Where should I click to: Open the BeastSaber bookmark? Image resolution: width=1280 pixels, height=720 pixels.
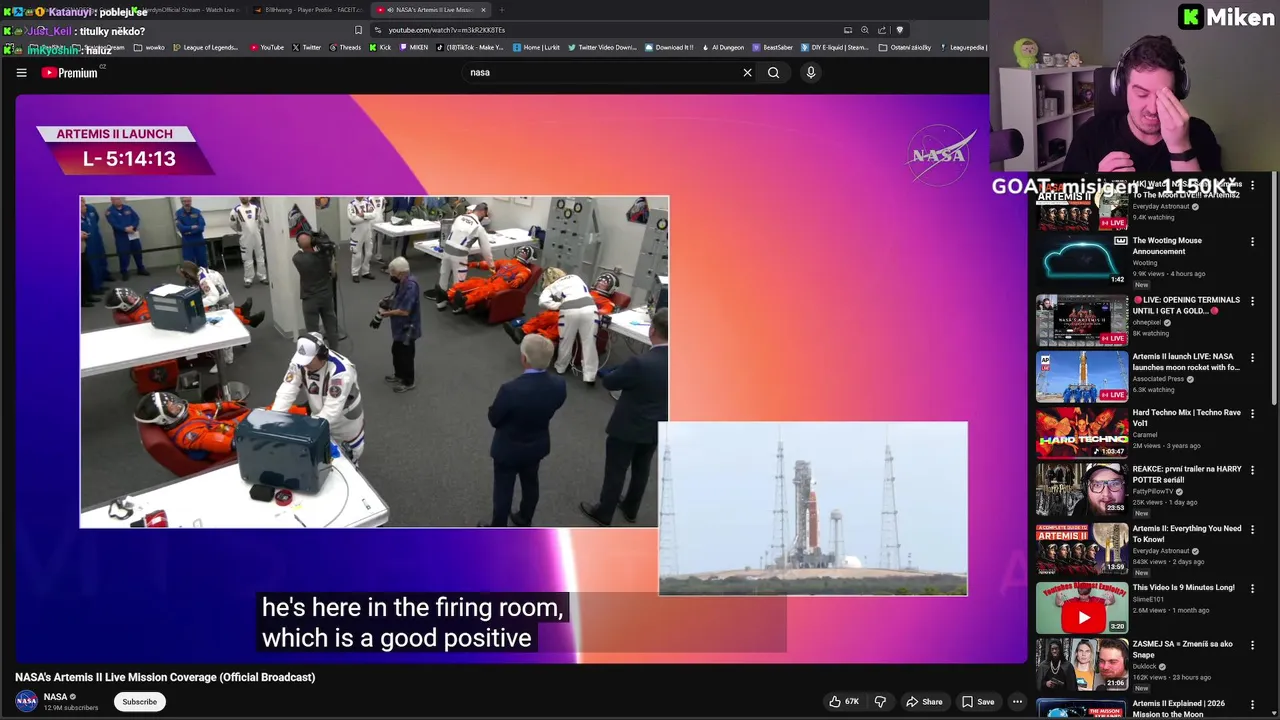(773, 47)
